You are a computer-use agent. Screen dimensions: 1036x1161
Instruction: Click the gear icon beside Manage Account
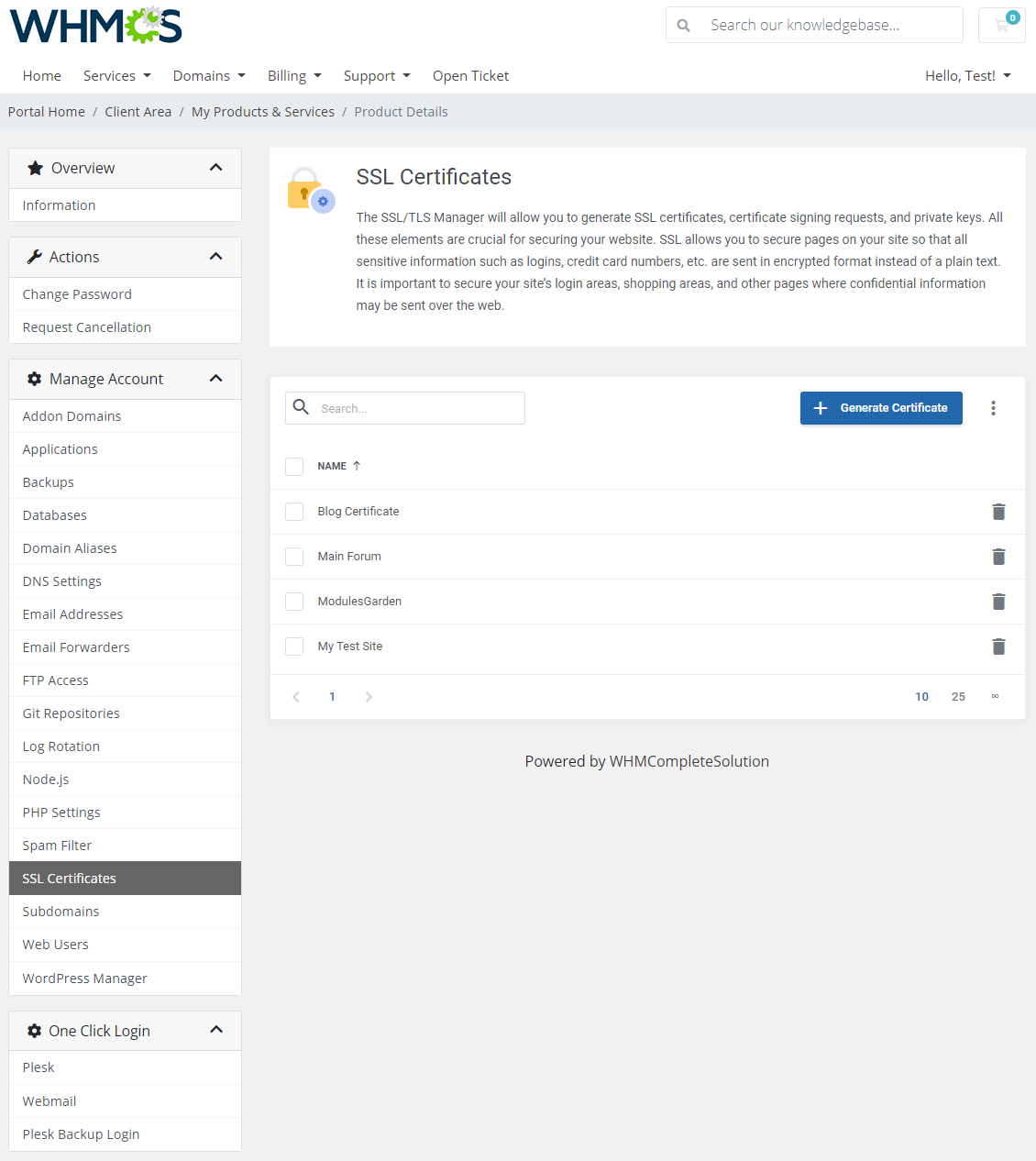click(x=35, y=379)
